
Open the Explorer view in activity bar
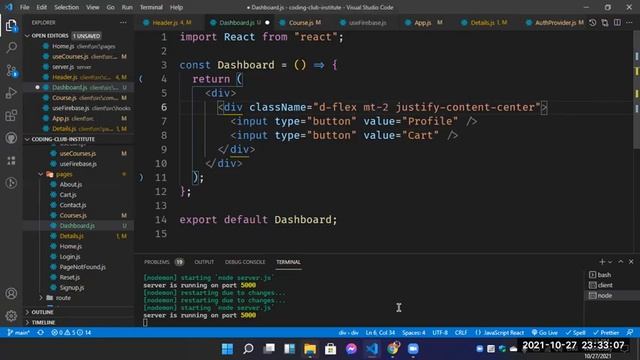[11, 25]
